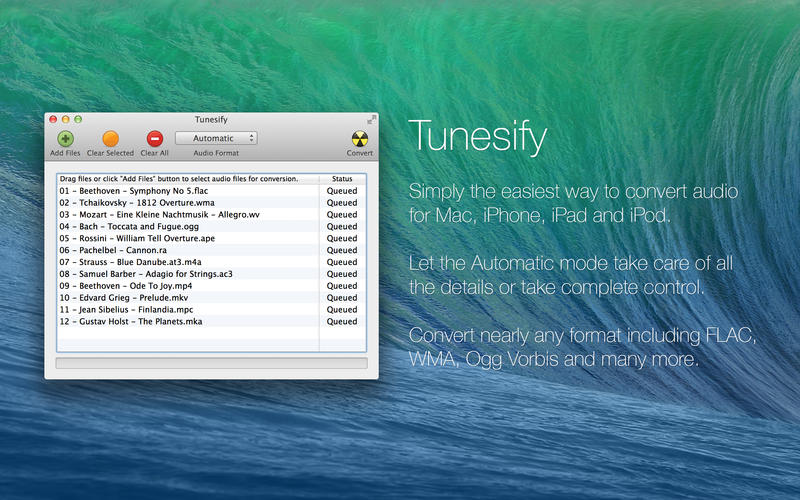Click the file list instruction column header
Viewport: 800px width, 500px height.
coord(188,179)
